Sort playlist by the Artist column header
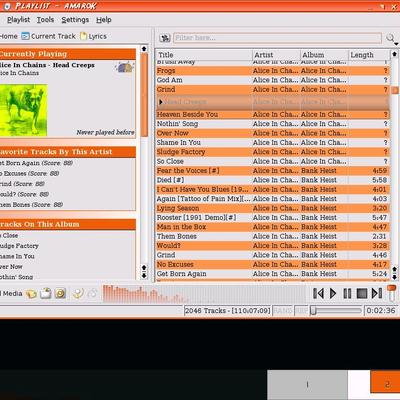Image resolution: width=400 pixels, height=400 pixels. 276,55
